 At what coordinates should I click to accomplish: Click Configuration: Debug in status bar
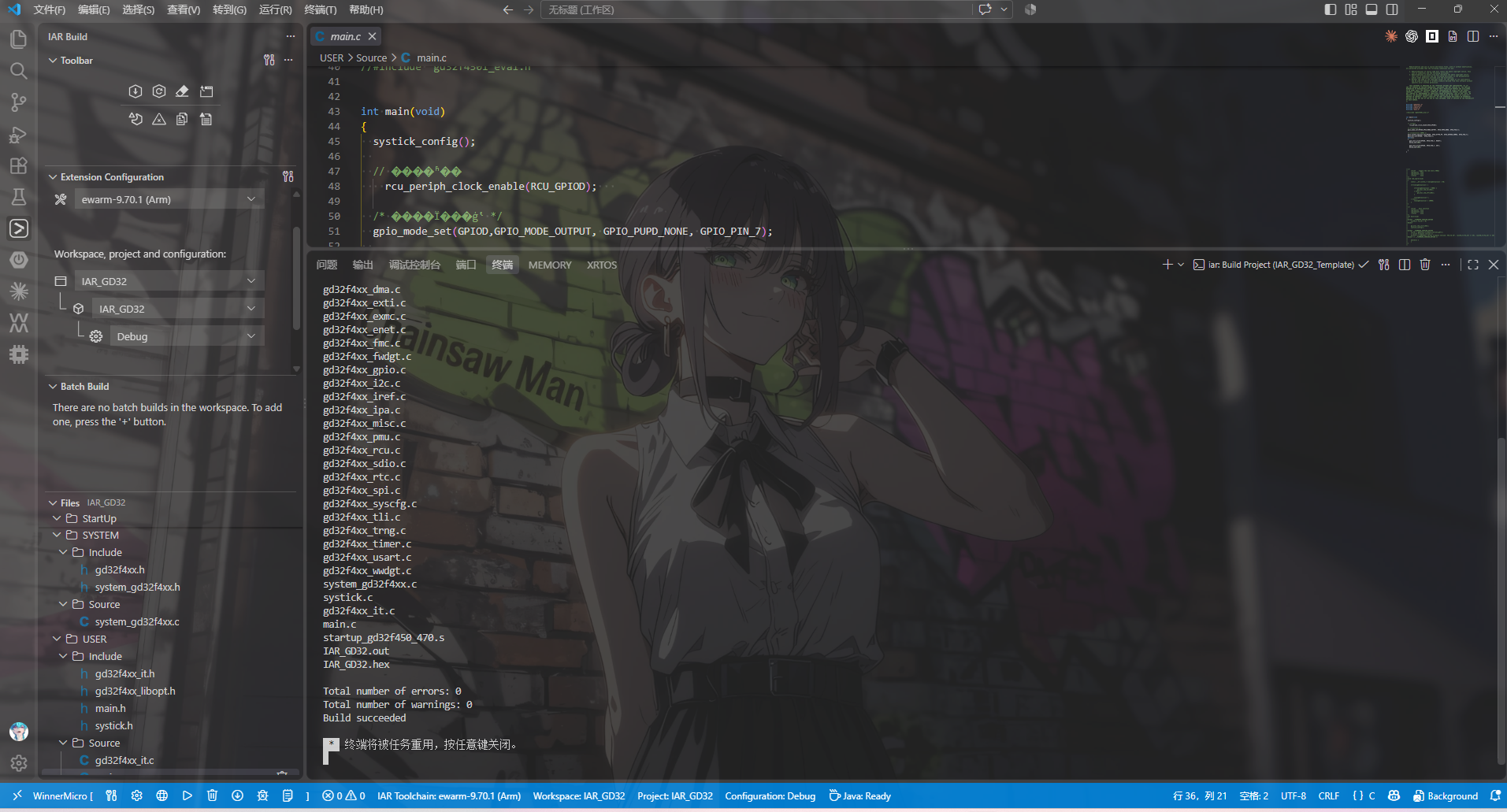(770, 795)
